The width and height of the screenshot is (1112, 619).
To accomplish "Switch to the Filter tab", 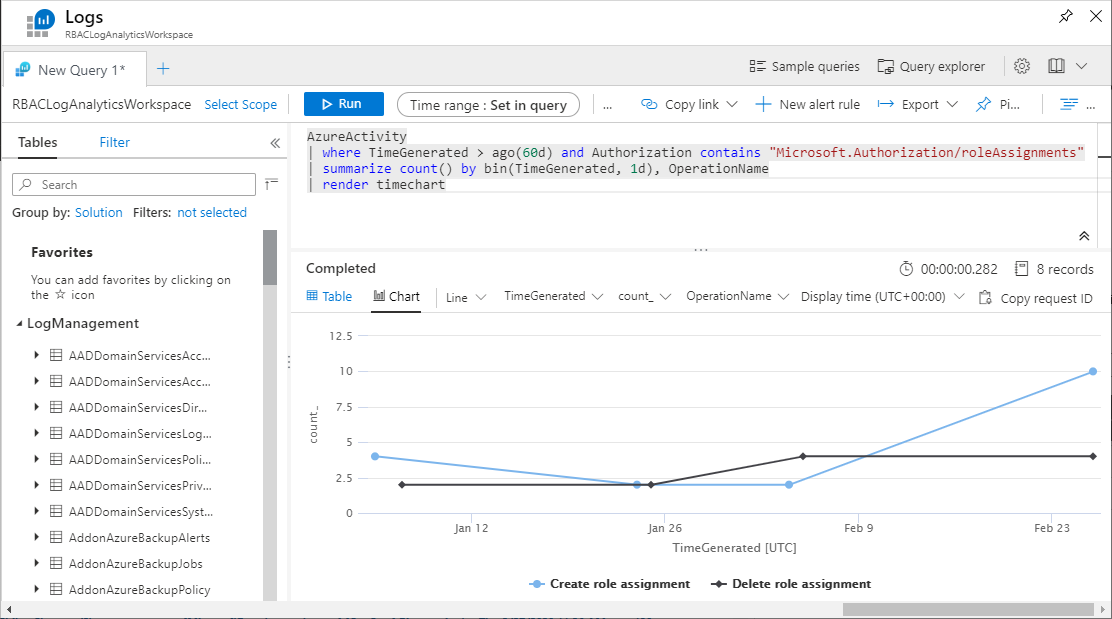I will click(x=114, y=142).
